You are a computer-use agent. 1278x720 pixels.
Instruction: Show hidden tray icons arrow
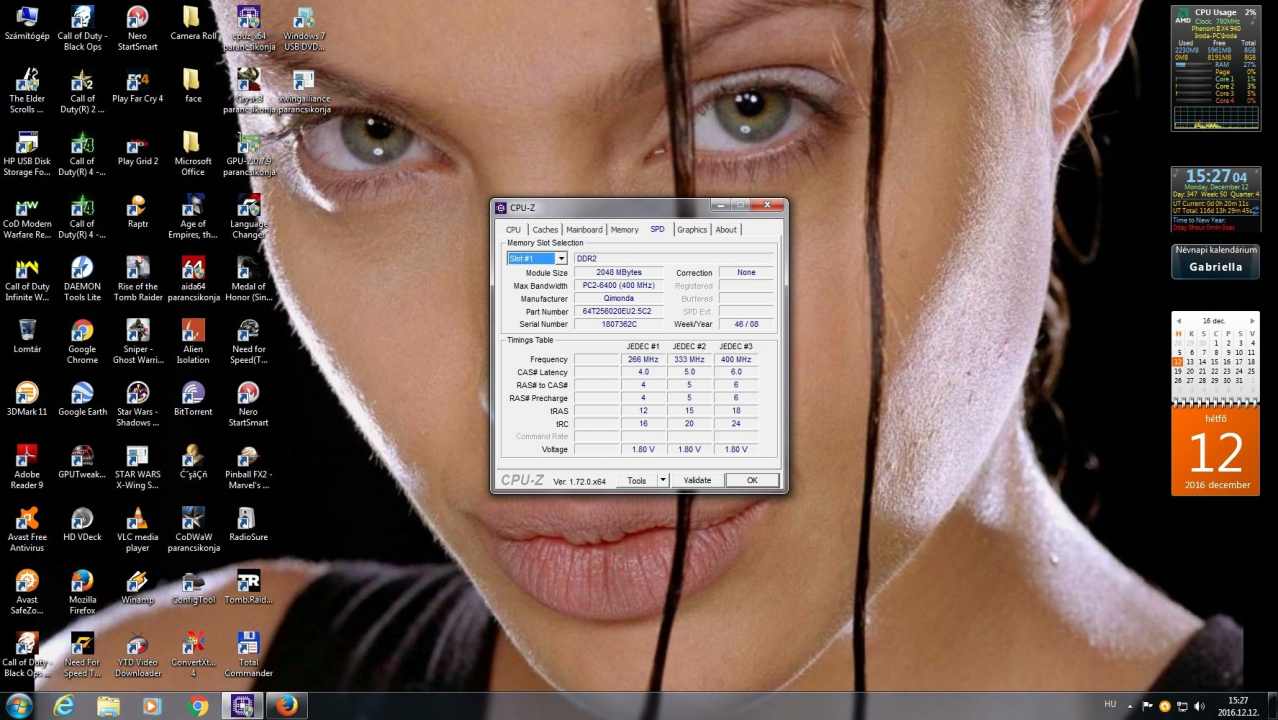(x=1132, y=706)
